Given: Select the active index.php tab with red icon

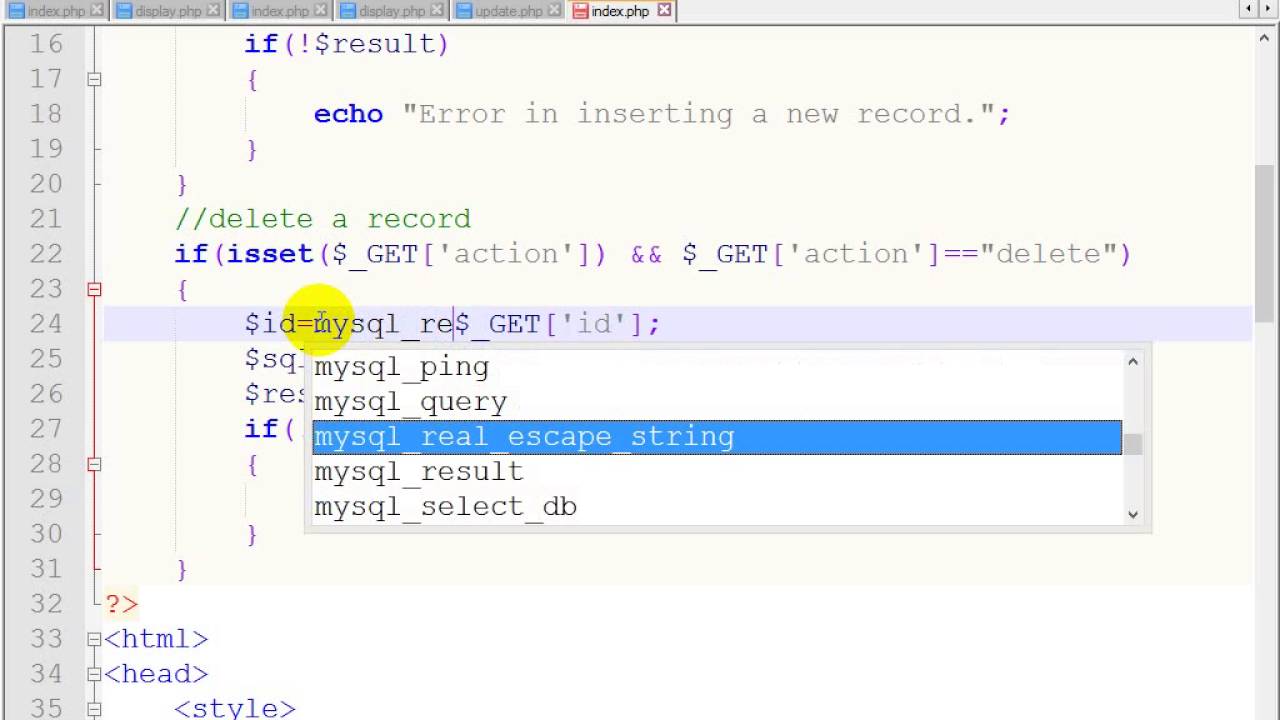Looking at the screenshot, I should pyautogui.click(x=620, y=11).
